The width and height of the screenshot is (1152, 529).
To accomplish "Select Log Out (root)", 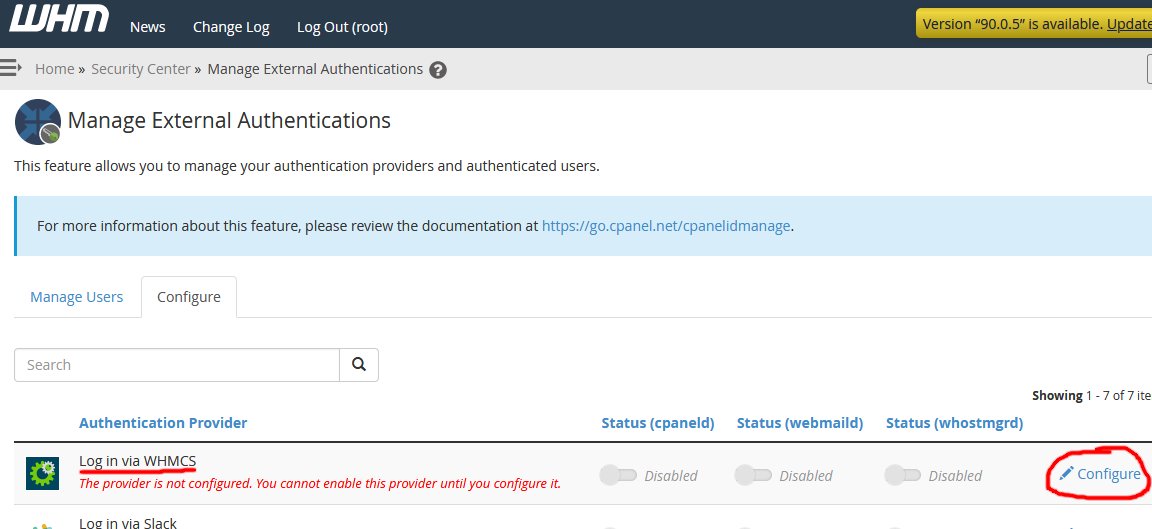I will click(342, 27).
